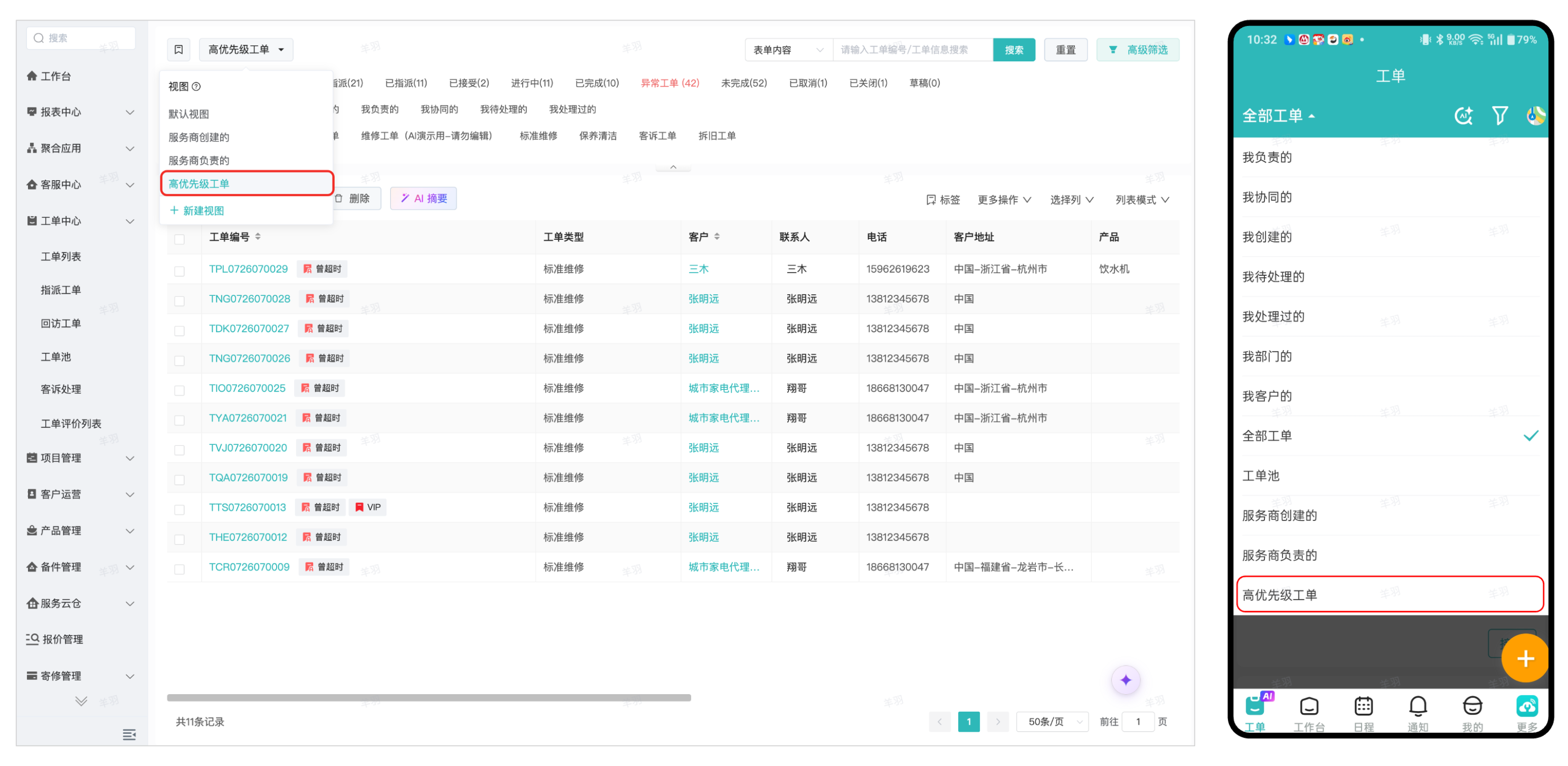Tap the 日程 calendar icon in mobile bar
The width and height of the screenshot is (1568, 766).
[x=1364, y=706]
